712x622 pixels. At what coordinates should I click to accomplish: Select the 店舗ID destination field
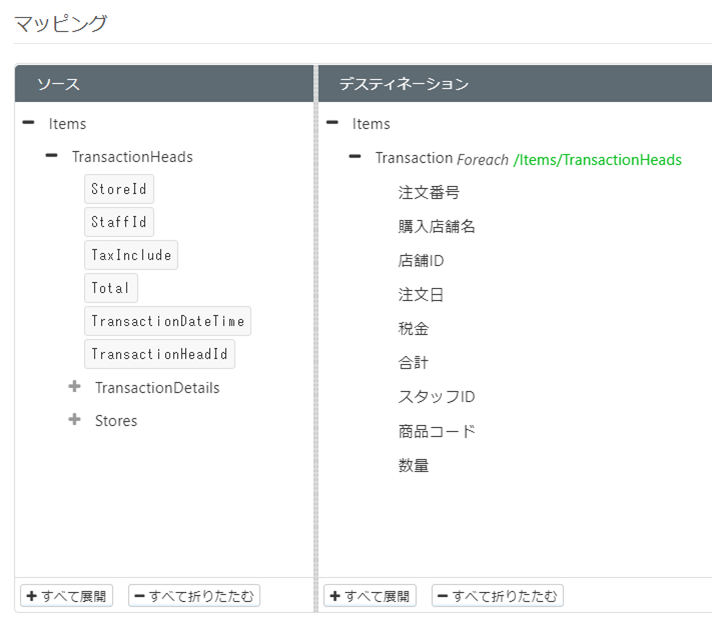421,261
